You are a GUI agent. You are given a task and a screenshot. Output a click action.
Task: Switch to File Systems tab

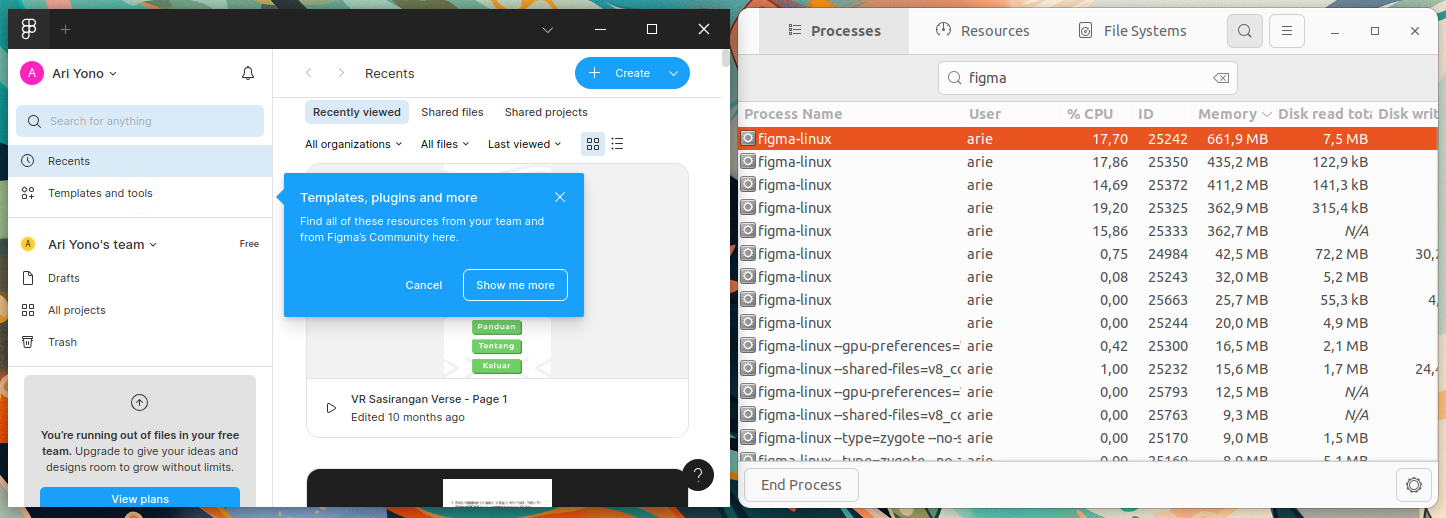(x=1133, y=31)
